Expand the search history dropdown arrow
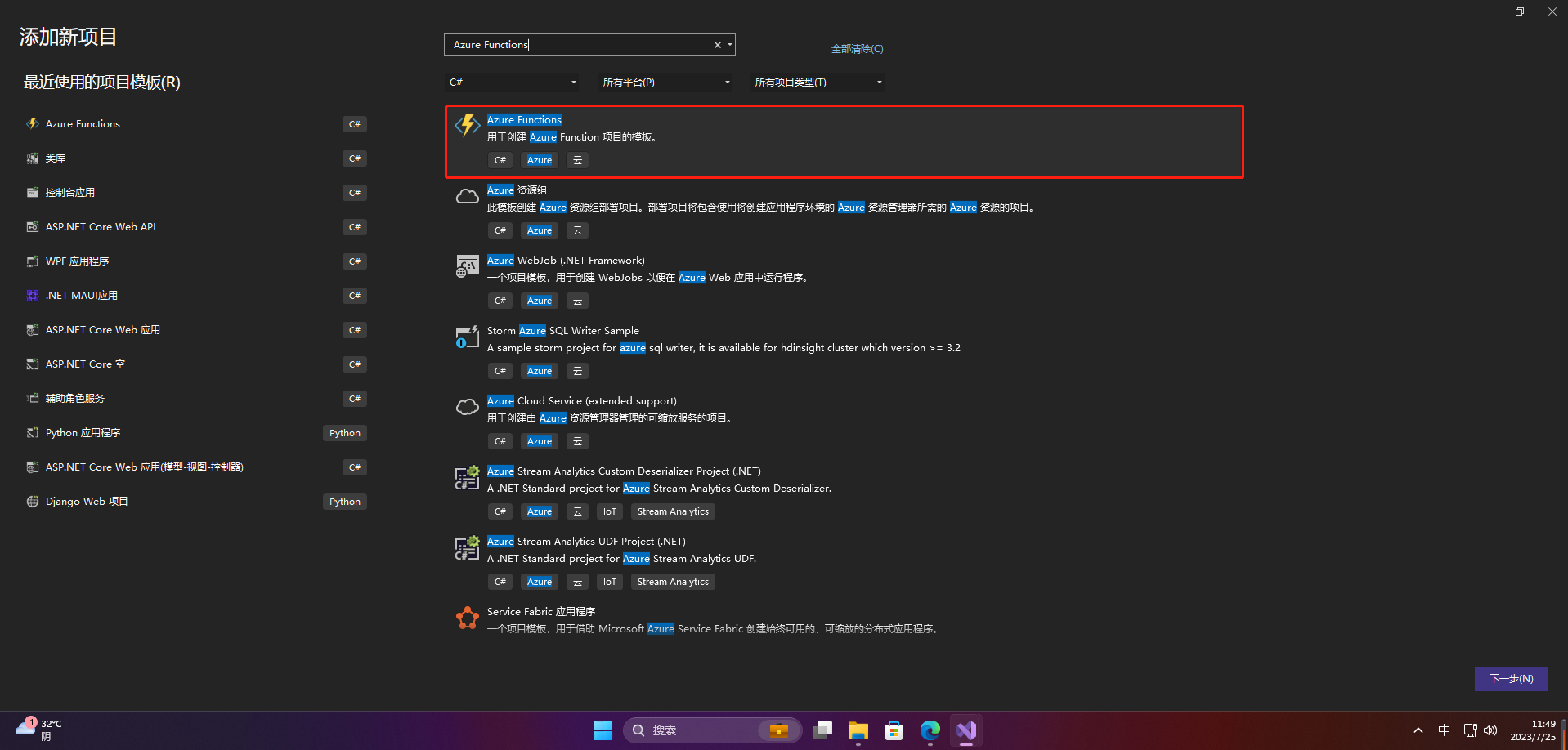This screenshot has height=750, width=1568. tap(730, 45)
